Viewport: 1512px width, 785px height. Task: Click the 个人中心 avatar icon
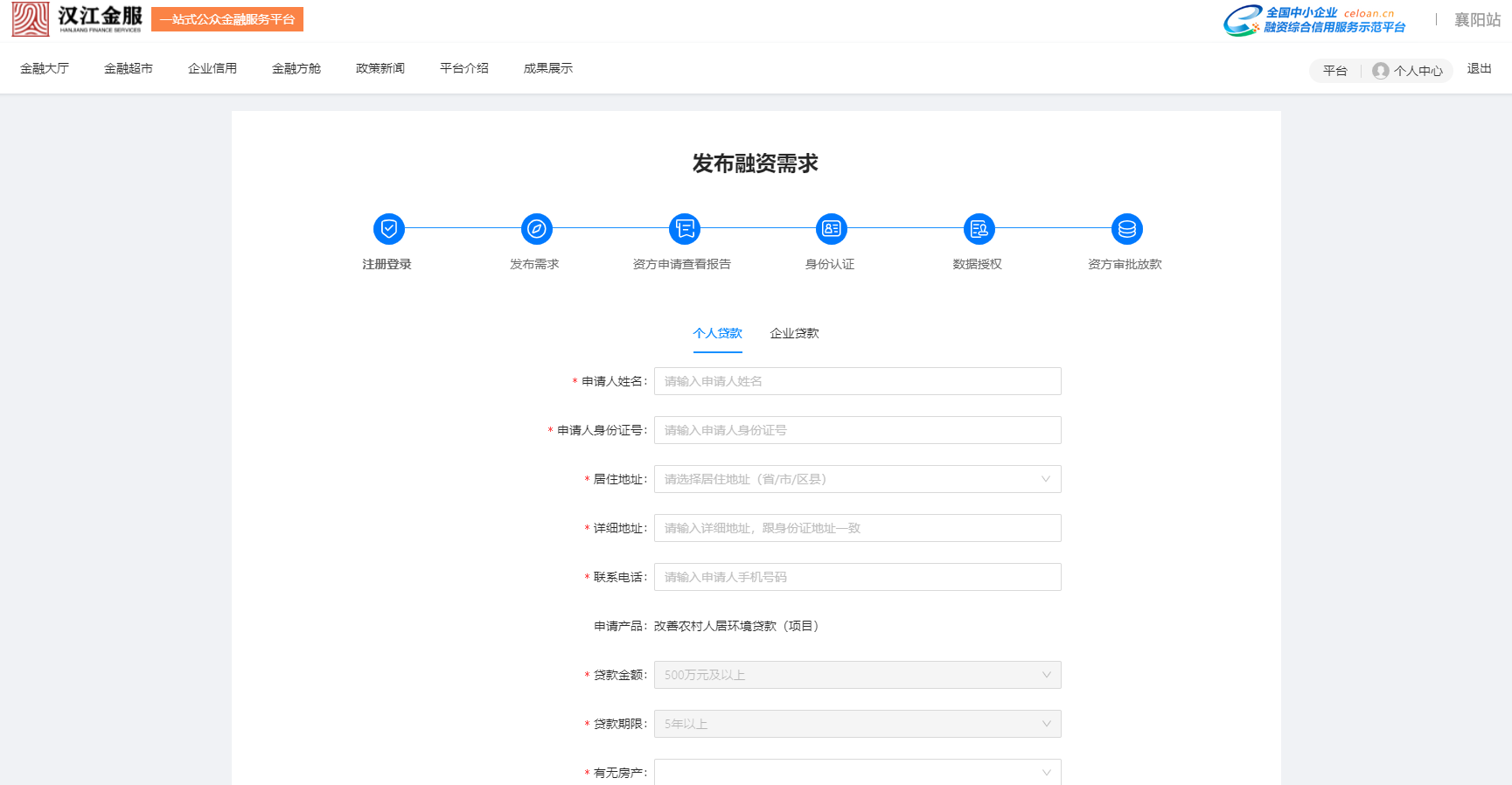tap(1380, 71)
